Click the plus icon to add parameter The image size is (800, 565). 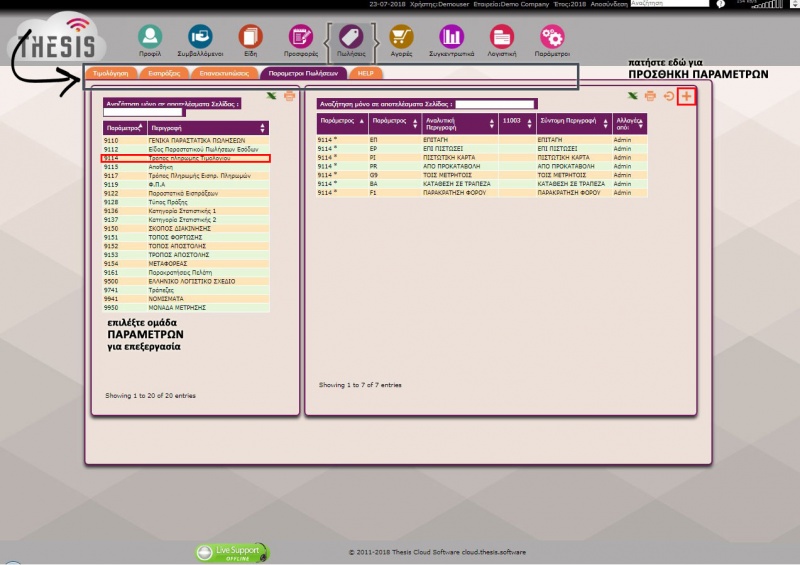pyautogui.click(x=686, y=96)
